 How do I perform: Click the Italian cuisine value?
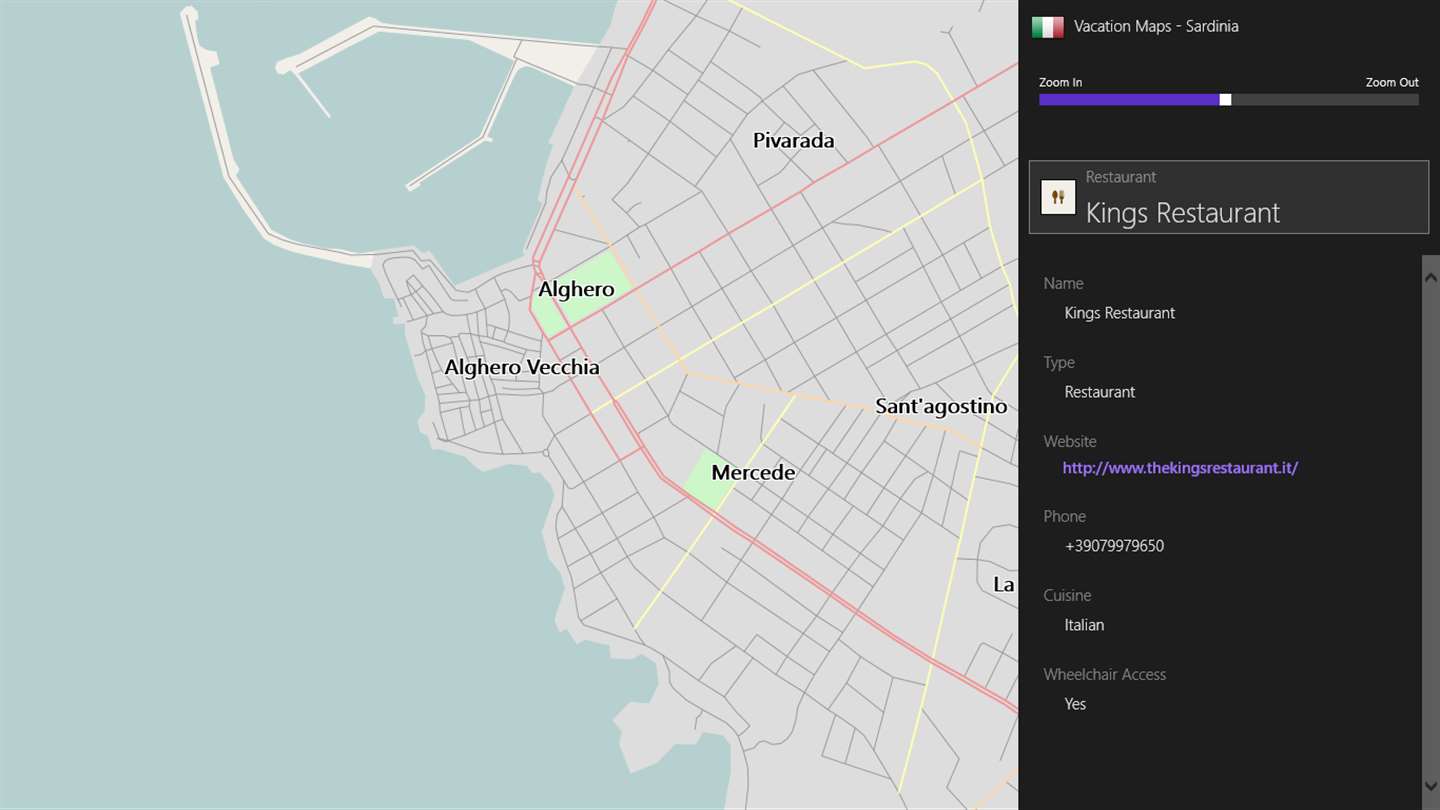tap(1084, 625)
